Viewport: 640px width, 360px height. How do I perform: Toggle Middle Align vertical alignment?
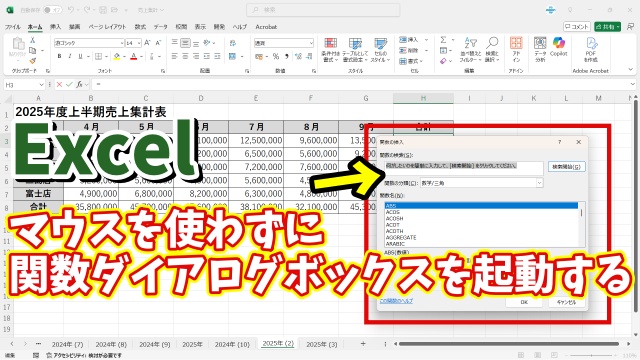pos(185,42)
